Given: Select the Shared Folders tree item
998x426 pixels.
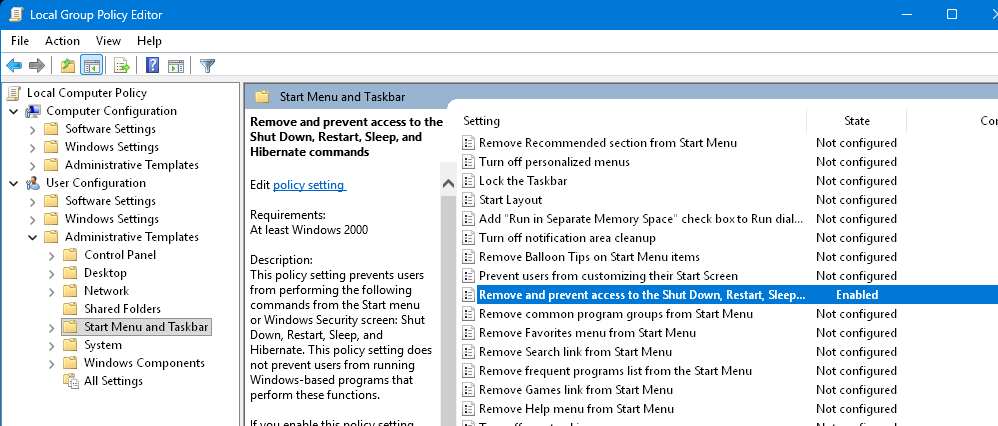Looking at the screenshot, I should [121, 309].
